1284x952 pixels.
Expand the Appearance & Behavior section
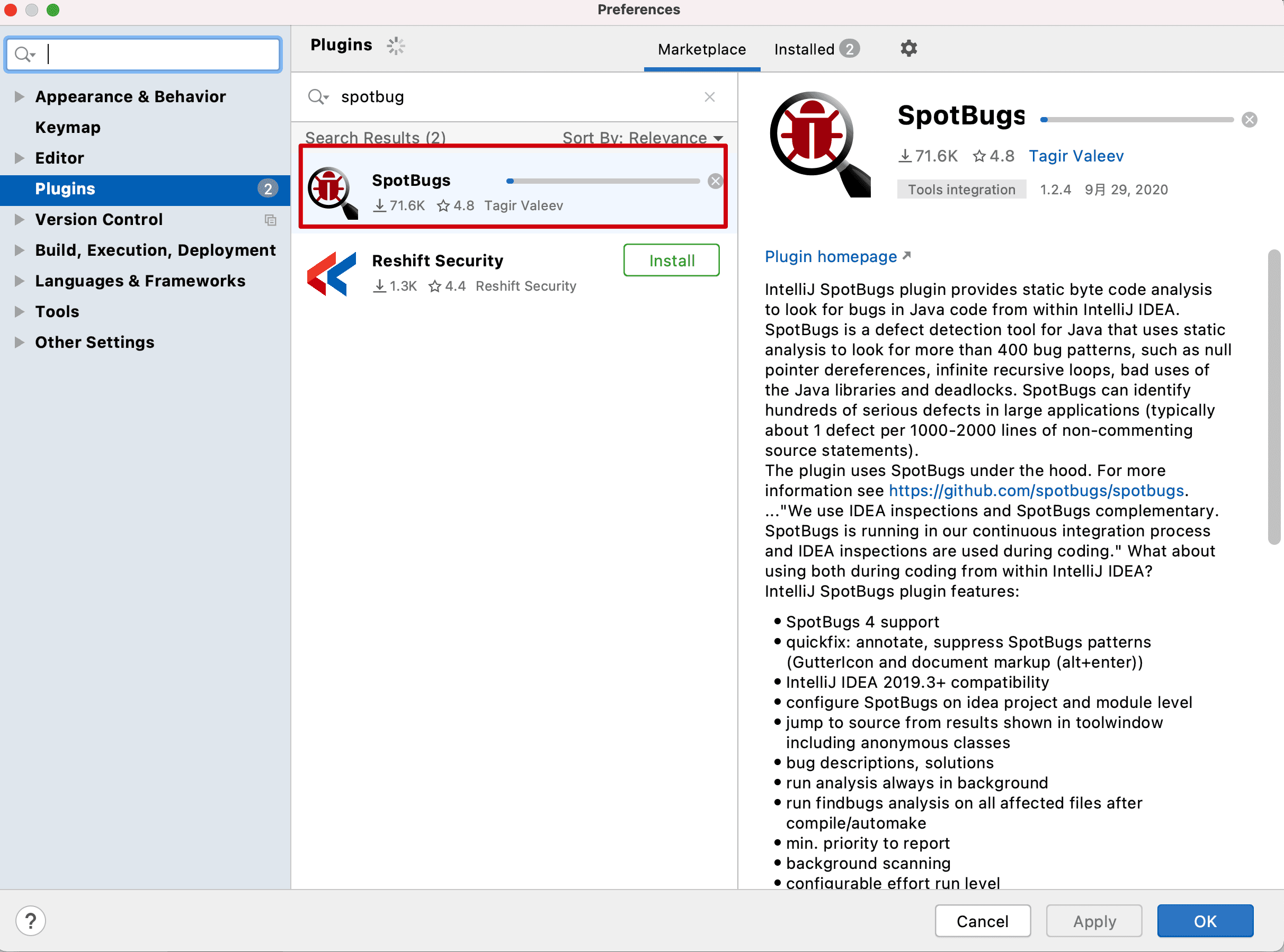coord(19,96)
